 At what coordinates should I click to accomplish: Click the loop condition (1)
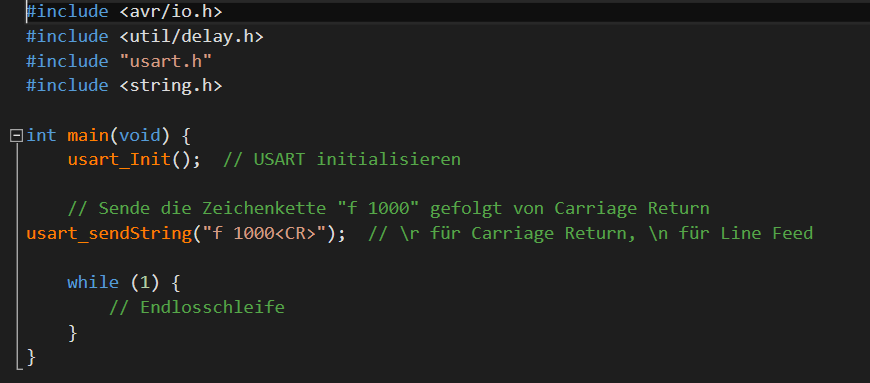click(x=145, y=283)
